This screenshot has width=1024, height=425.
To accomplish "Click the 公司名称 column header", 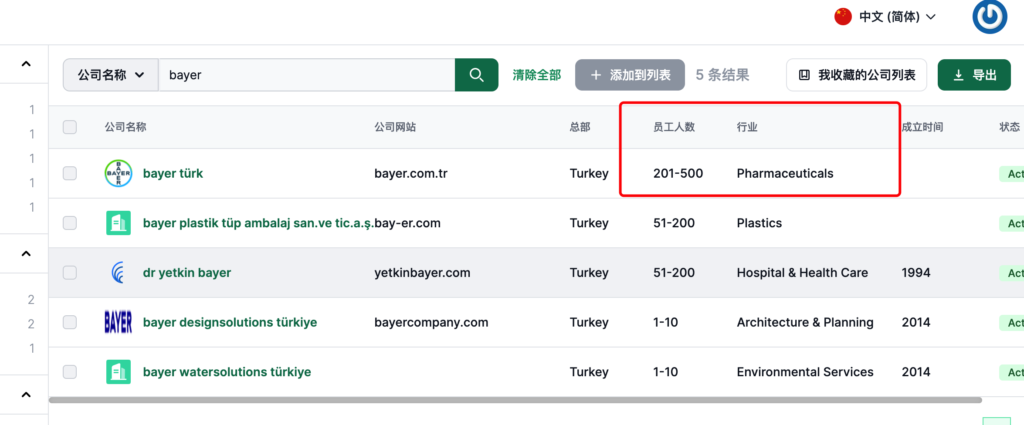I will pos(125,127).
